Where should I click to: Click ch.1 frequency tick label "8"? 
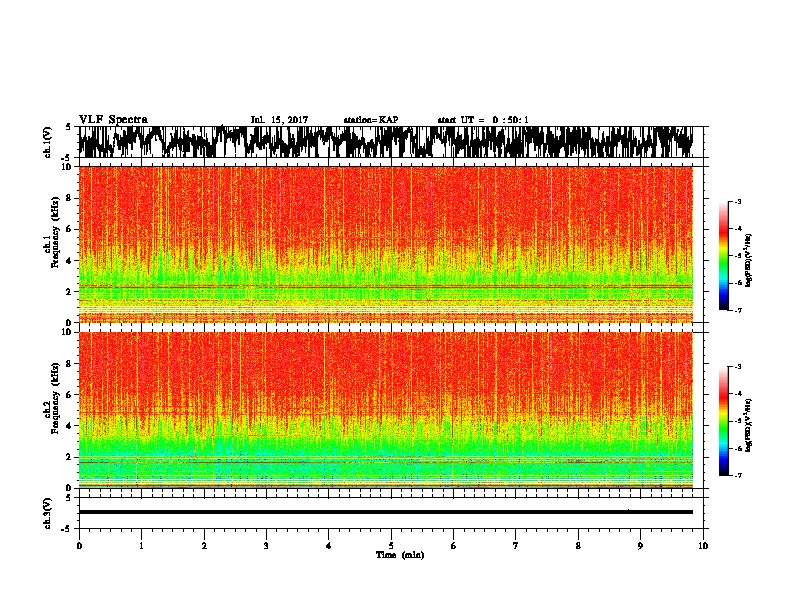pos(69,198)
